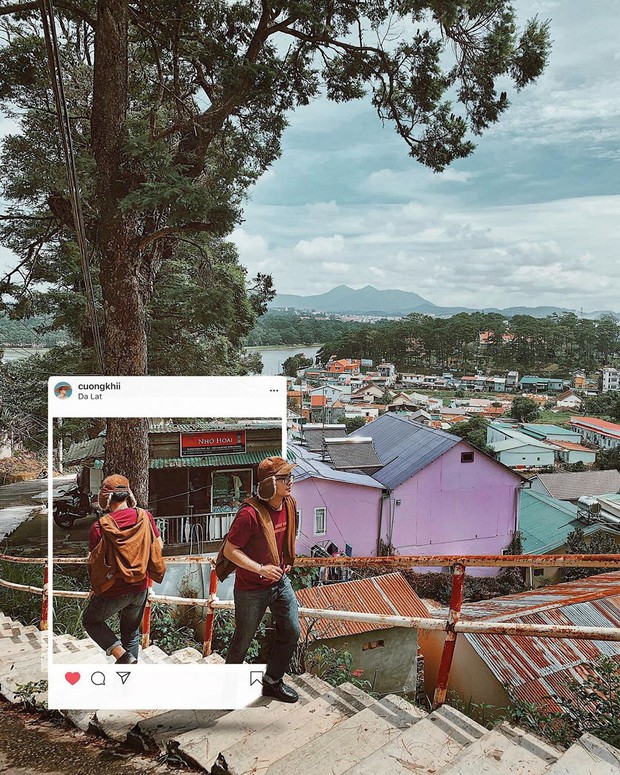This screenshot has height=775, width=620.
Task: Open comments via the speech bubble icon
Action: tap(98, 678)
